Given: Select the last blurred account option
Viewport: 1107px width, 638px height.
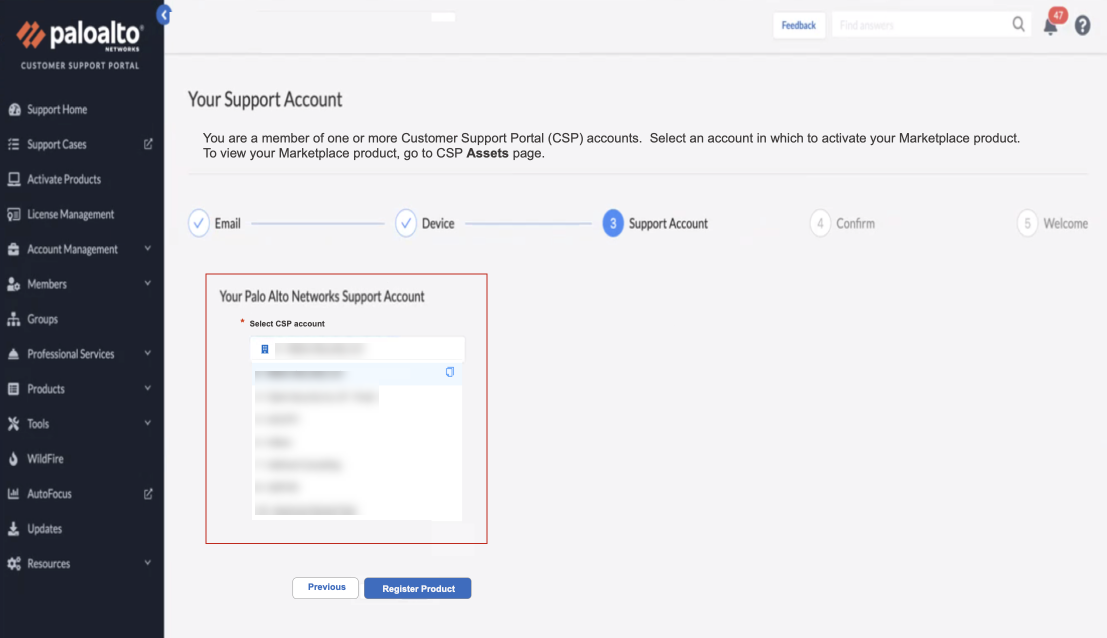Looking at the screenshot, I should tap(357, 510).
